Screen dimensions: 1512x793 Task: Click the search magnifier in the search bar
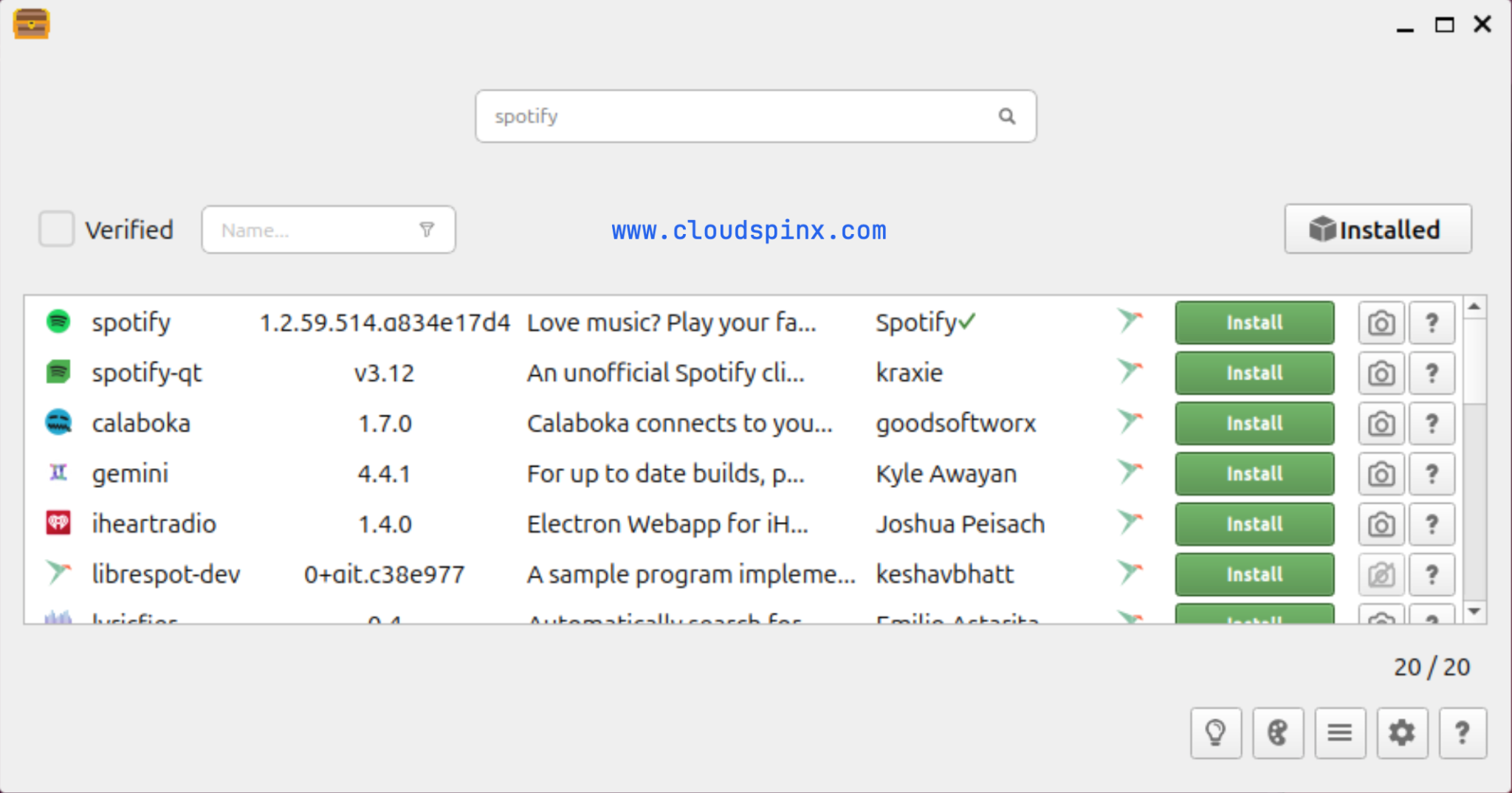[1007, 116]
